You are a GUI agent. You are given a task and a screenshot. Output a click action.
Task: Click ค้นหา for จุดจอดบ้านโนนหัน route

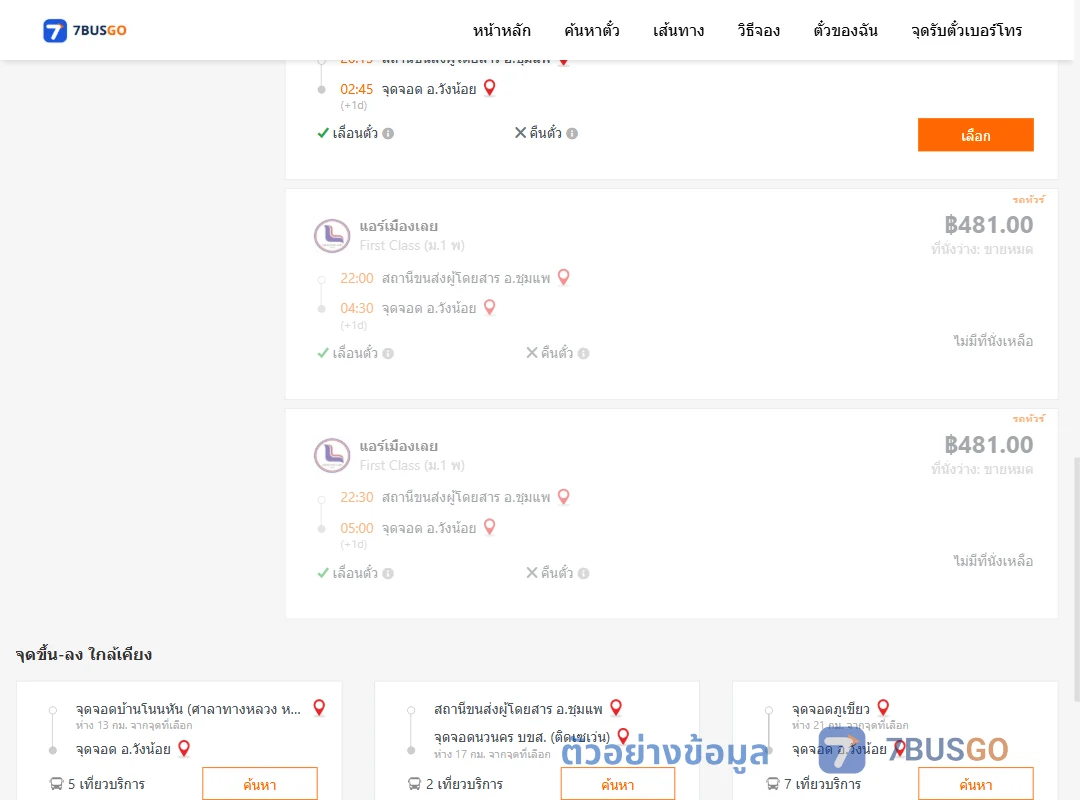(x=260, y=784)
